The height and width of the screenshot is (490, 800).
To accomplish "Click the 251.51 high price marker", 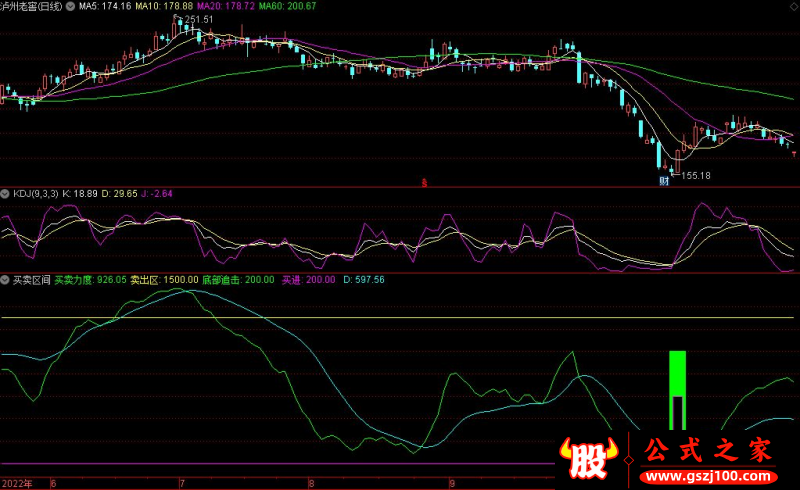I will click(x=192, y=19).
